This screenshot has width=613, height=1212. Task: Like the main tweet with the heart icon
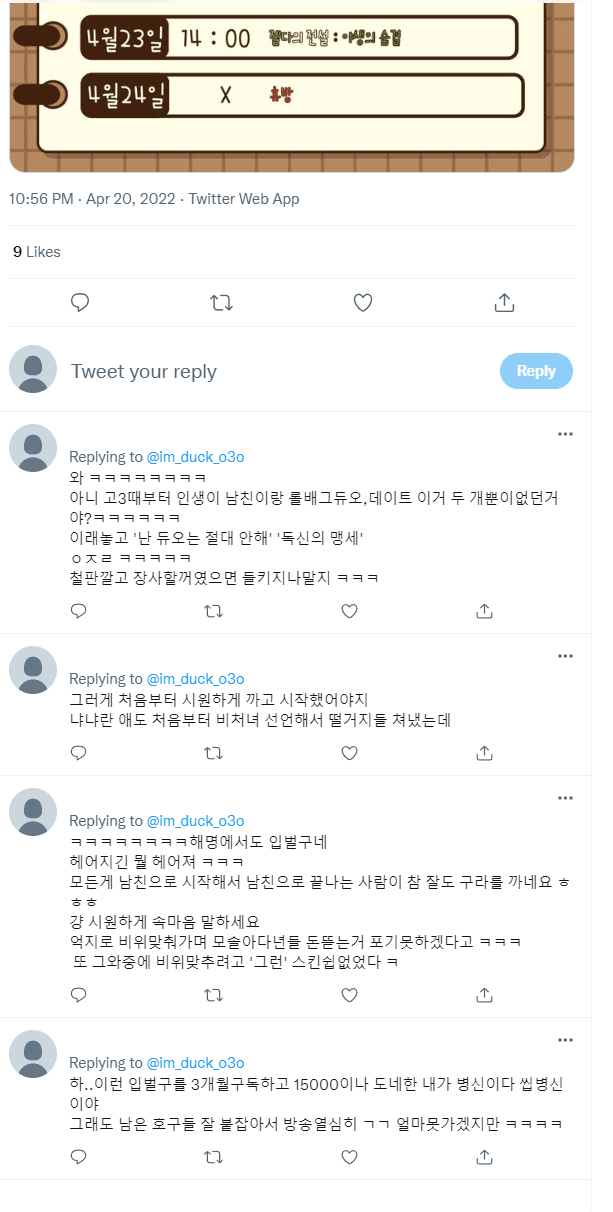point(363,302)
